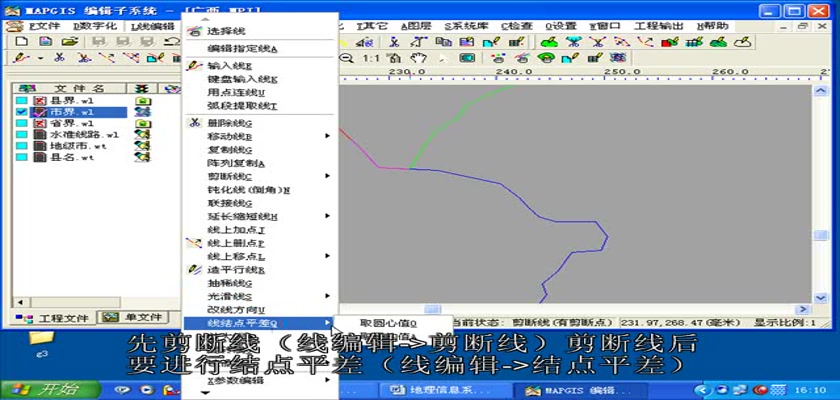Screen dimensions: 840x400
Task: Click the screen refresh monitor icon
Action: (467, 58)
